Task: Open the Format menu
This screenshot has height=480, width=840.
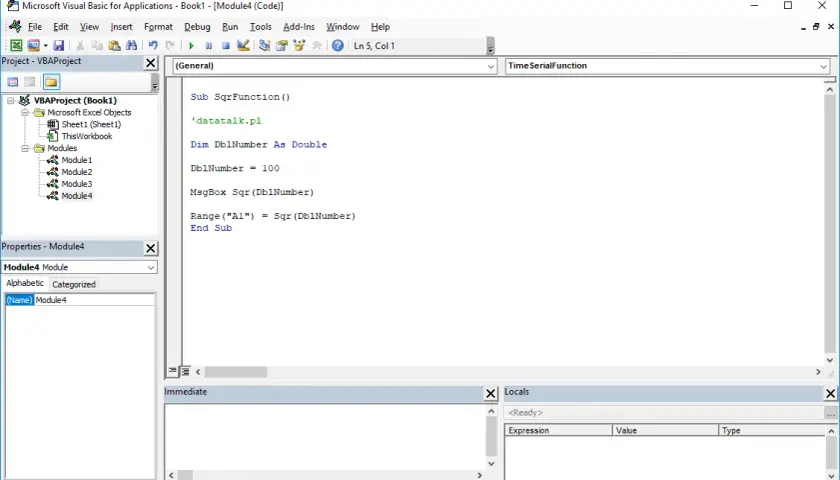Action: coord(158,27)
